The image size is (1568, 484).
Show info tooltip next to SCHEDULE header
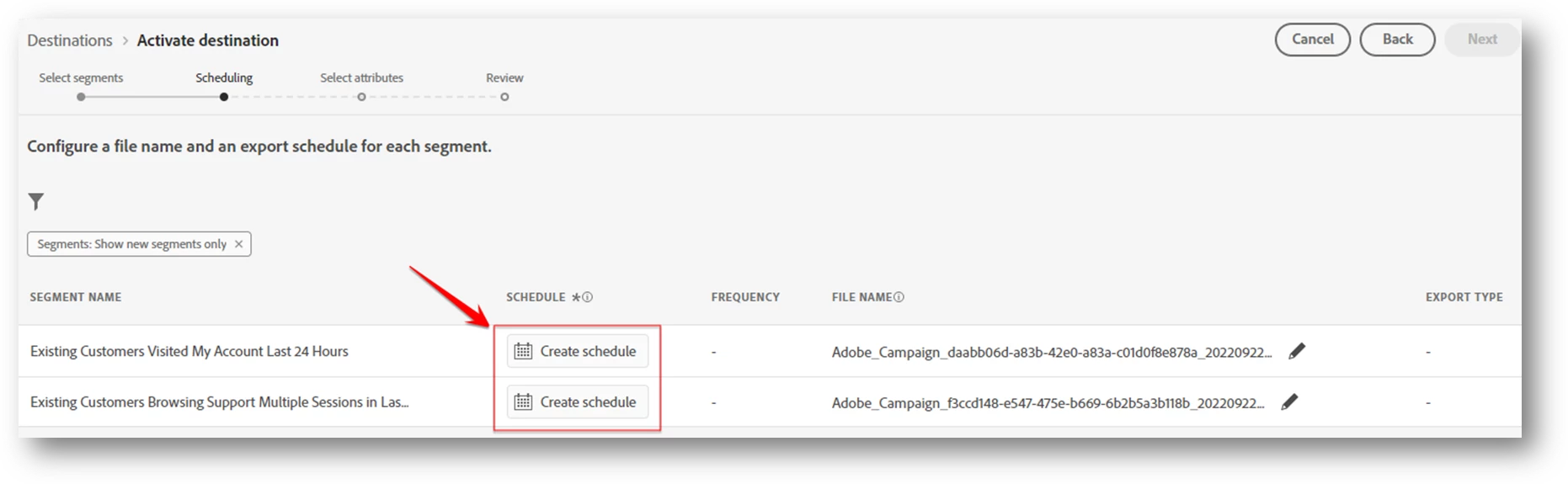tap(588, 297)
